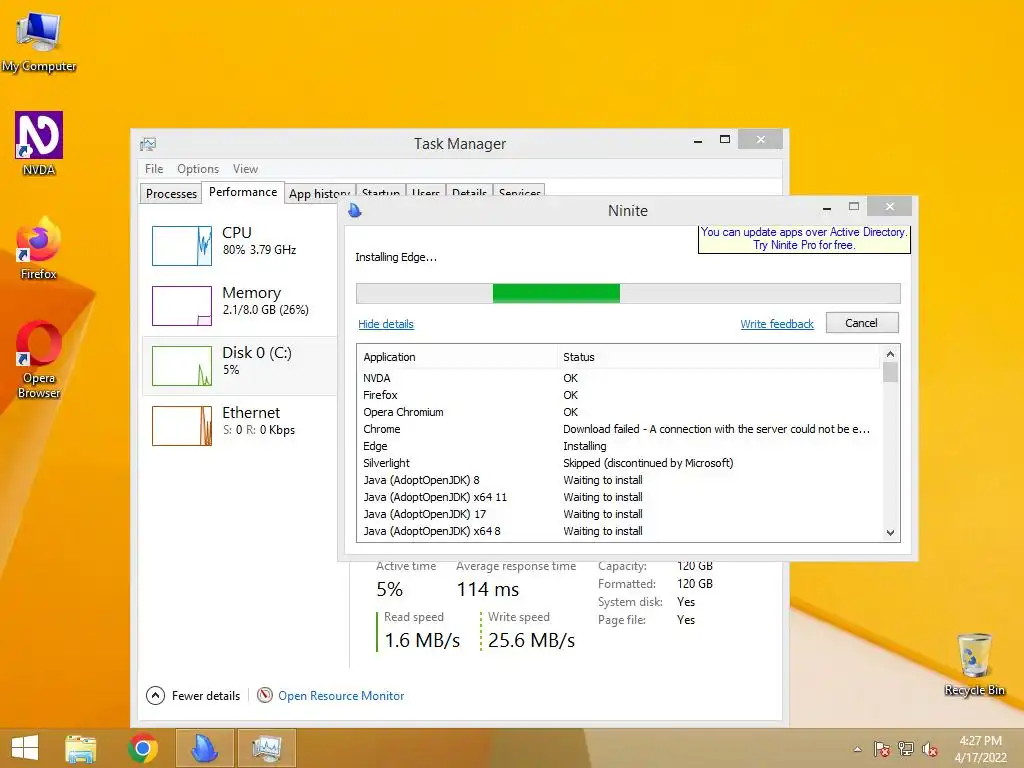1024x768 pixels.
Task: Open Action Center flag tray icon
Action: [882, 749]
